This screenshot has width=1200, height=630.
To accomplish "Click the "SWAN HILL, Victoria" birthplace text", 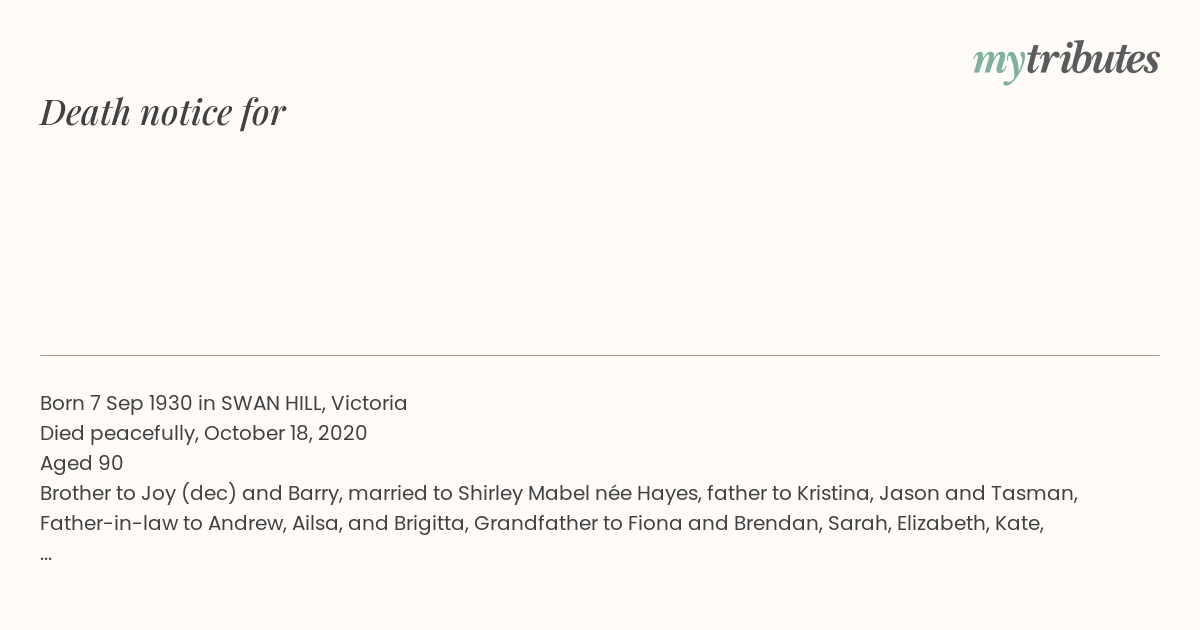I will pyautogui.click(x=314, y=404).
